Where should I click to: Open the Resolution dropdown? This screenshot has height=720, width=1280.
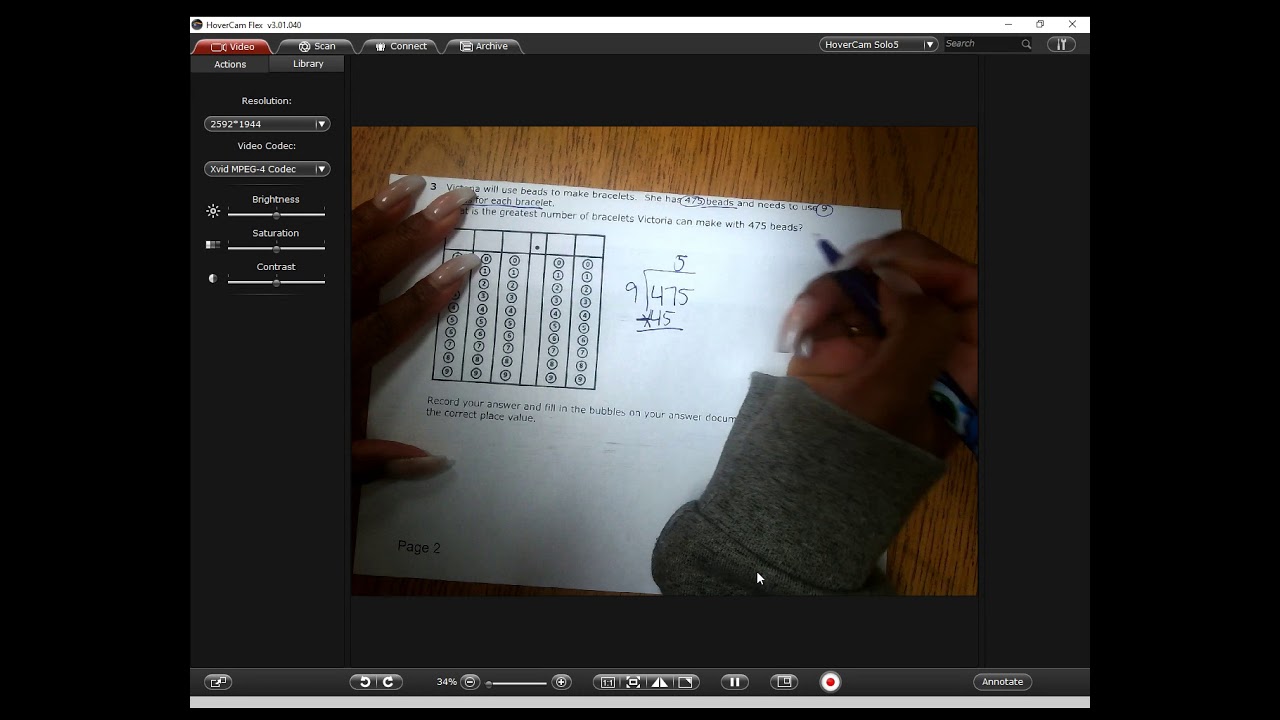point(267,124)
